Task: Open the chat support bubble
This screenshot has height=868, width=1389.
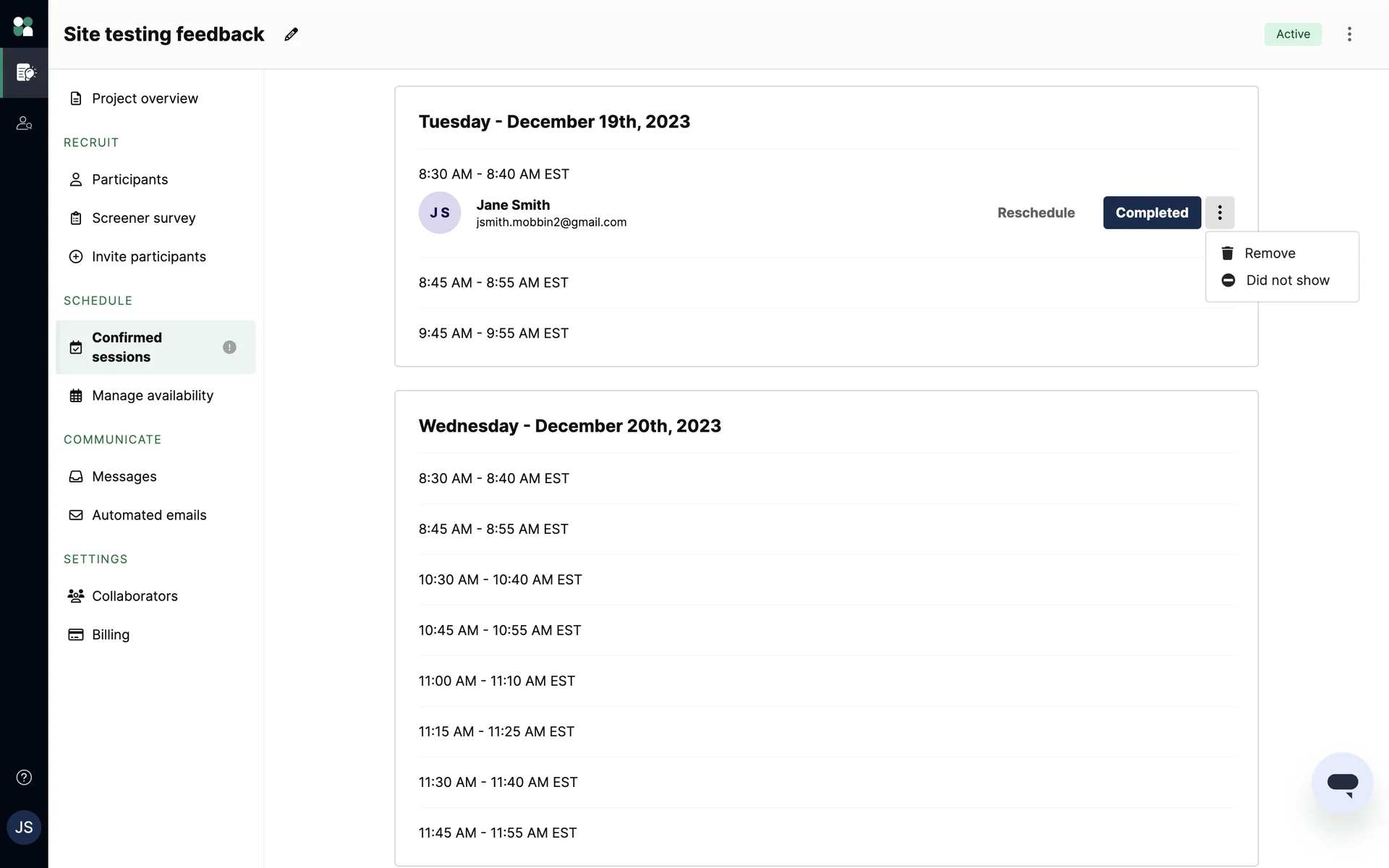Action: click(1342, 783)
